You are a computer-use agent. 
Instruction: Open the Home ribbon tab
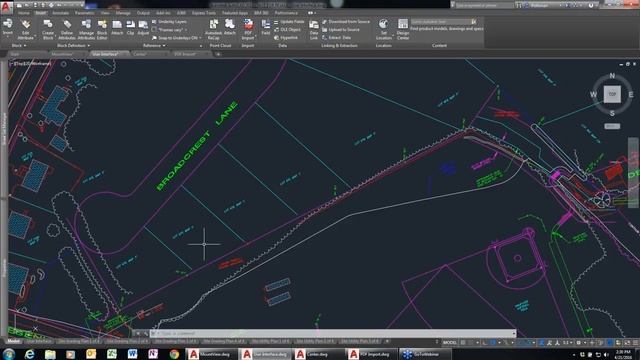click(24, 13)
